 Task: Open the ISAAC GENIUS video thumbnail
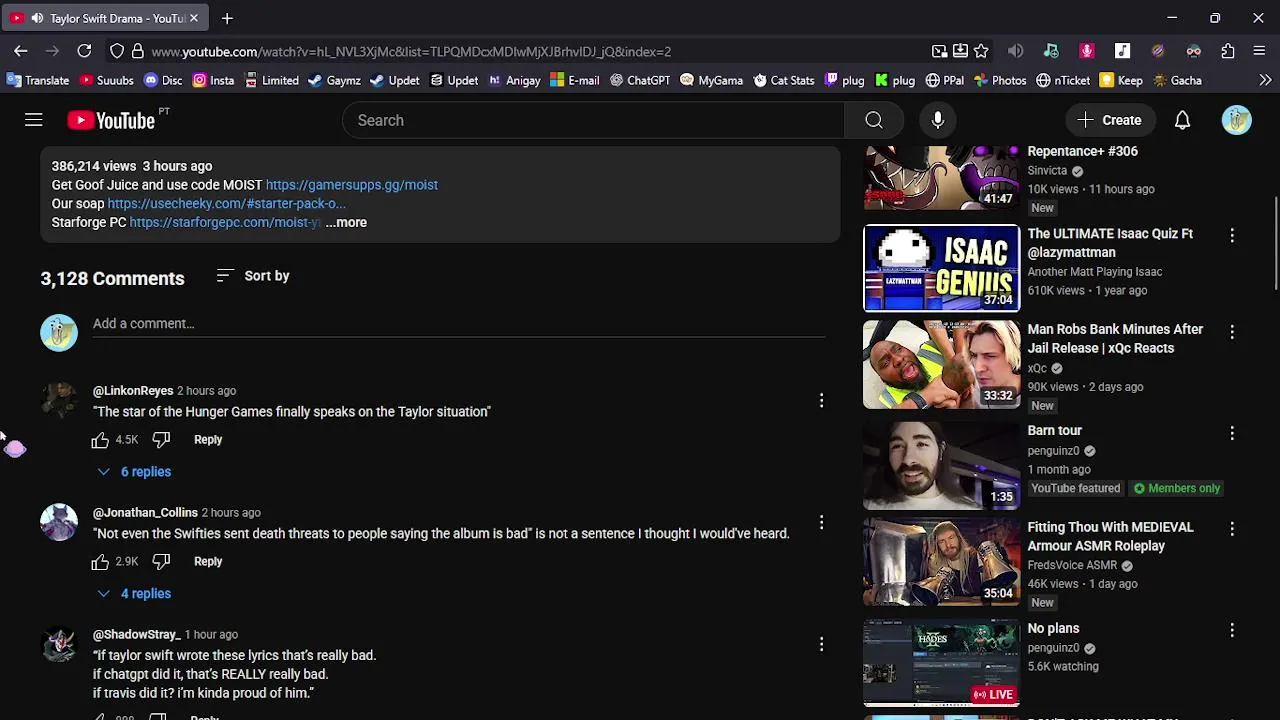pos(941,268)
